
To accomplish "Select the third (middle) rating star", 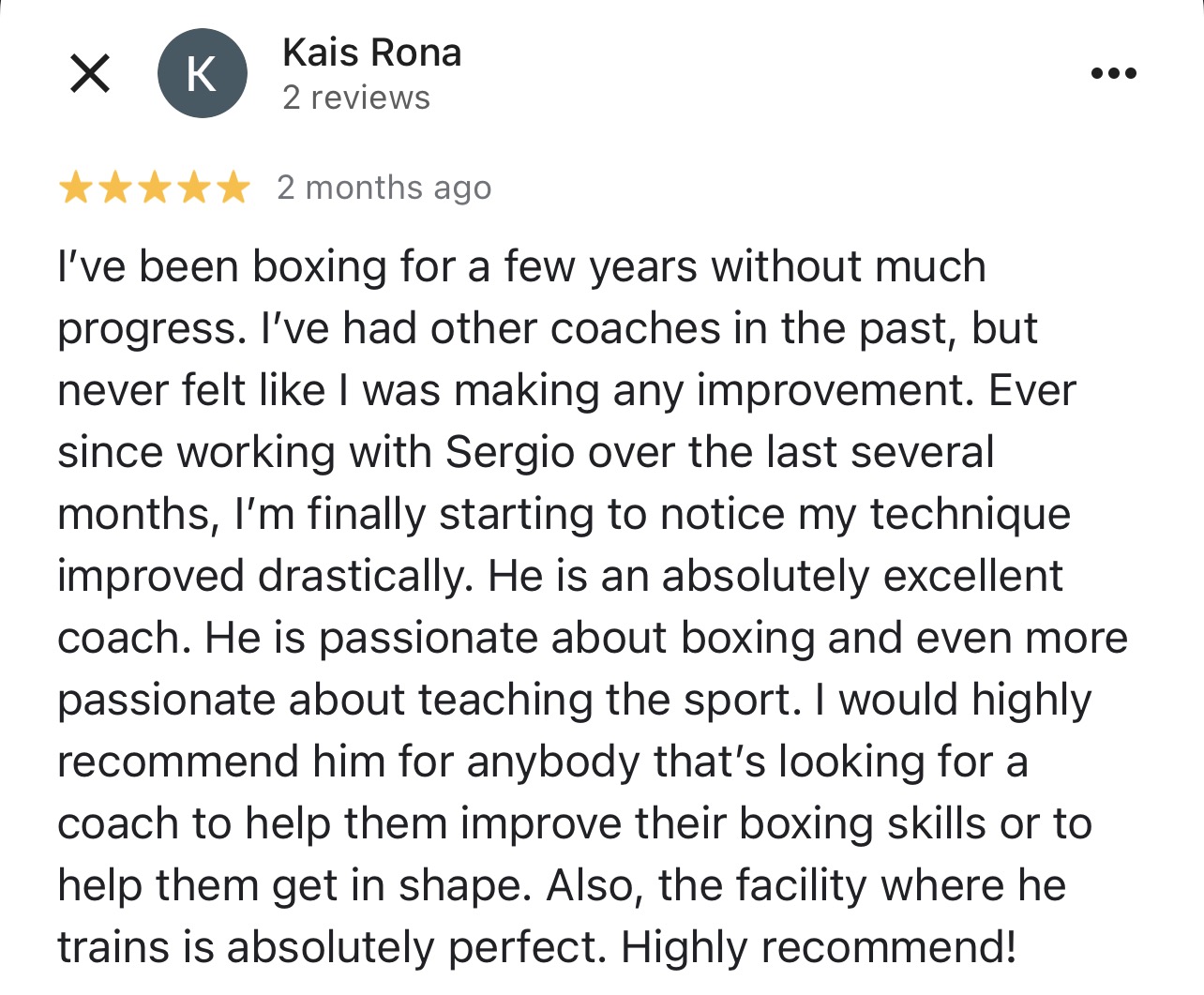I will click(154, 188).
